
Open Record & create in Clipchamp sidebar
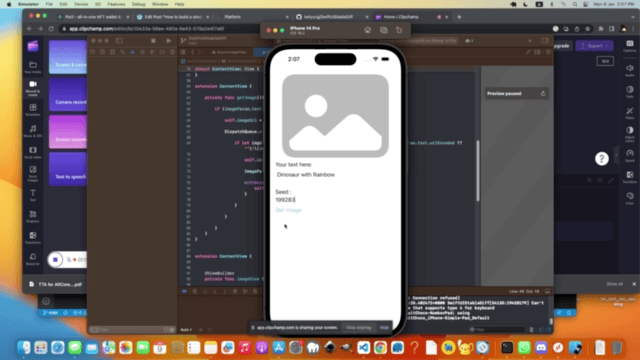pos(33,89)
